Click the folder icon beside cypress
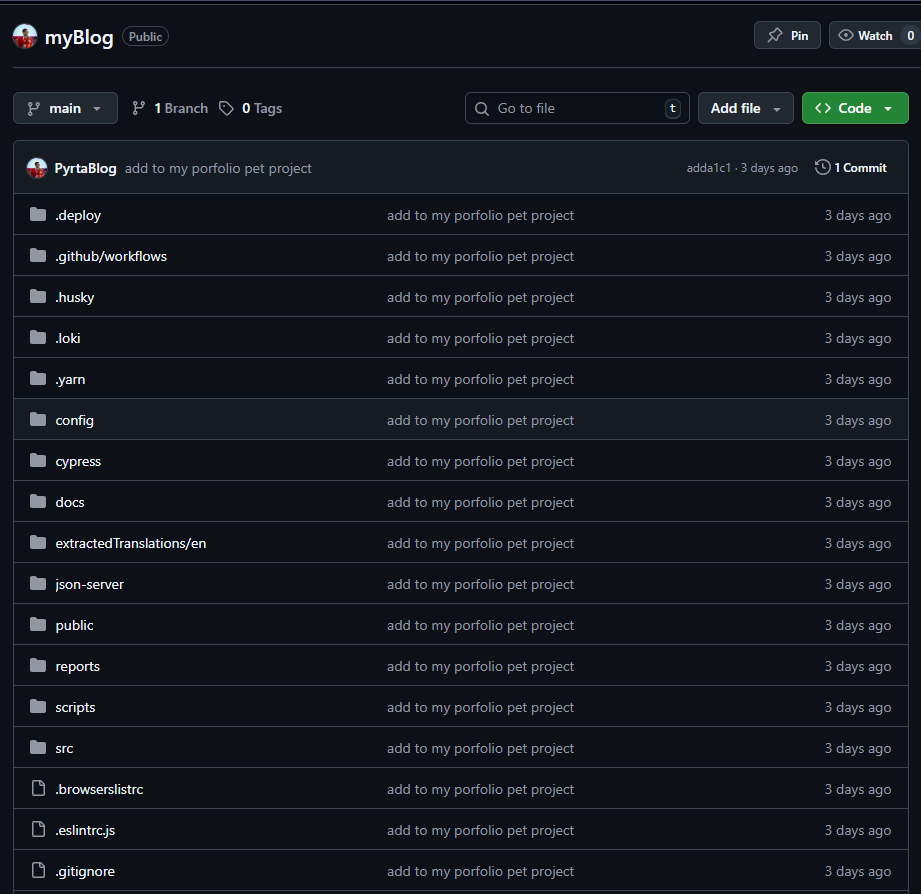 coord(38,461)
